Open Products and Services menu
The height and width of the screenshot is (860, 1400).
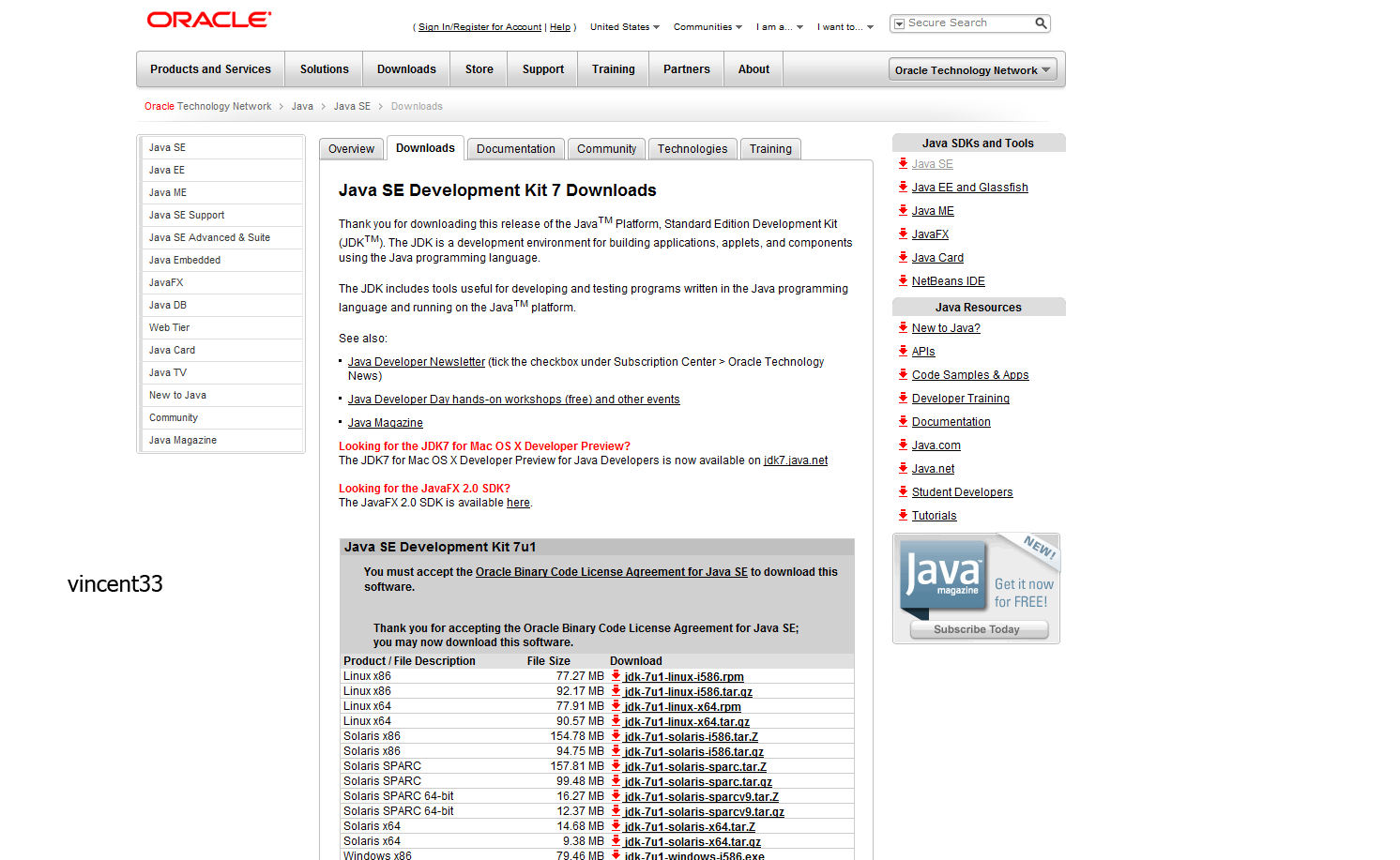[x=210, y=69]
